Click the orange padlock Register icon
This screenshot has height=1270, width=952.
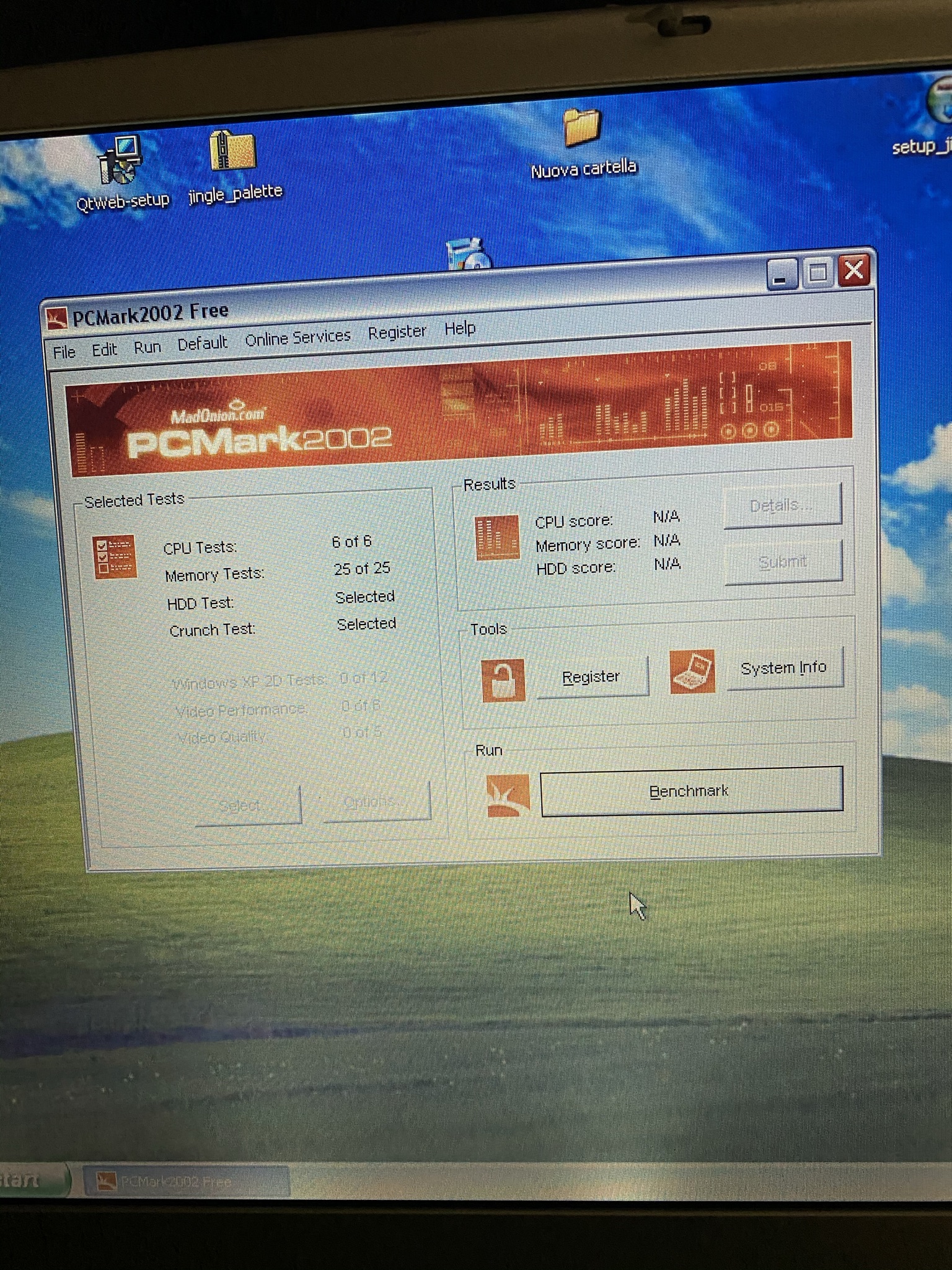[x=503, y=680]
